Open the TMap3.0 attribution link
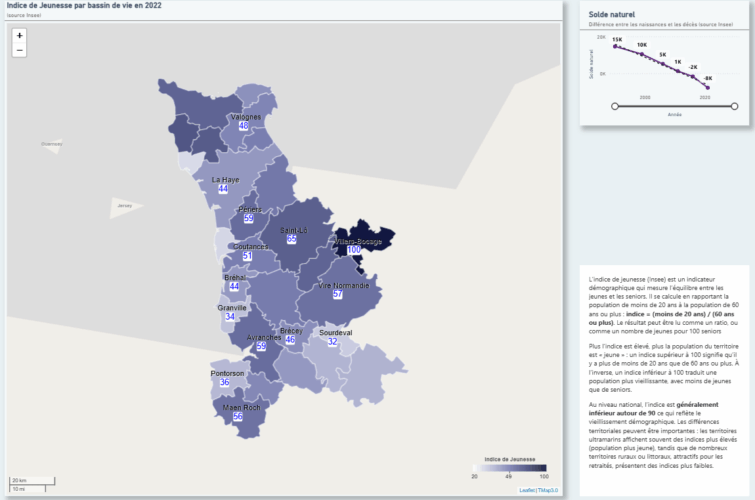This screenshot has width=755, height=500. tap(548, 490)
